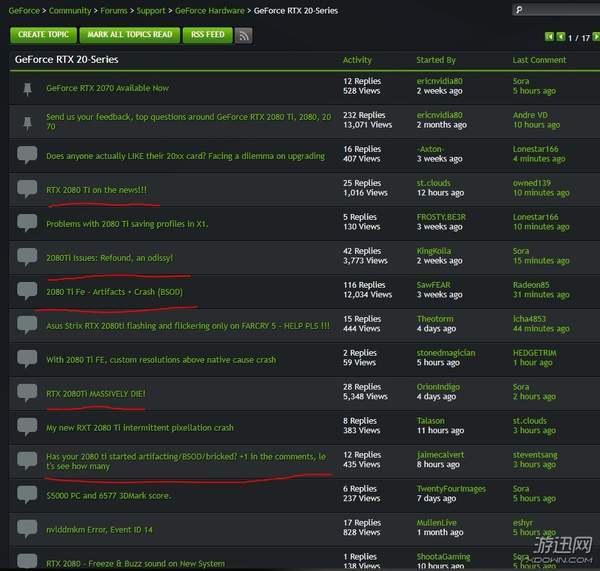
Task: Click speech bubble icon for MASSIVELY DIE topic
Action: click(x=27, y=393)
